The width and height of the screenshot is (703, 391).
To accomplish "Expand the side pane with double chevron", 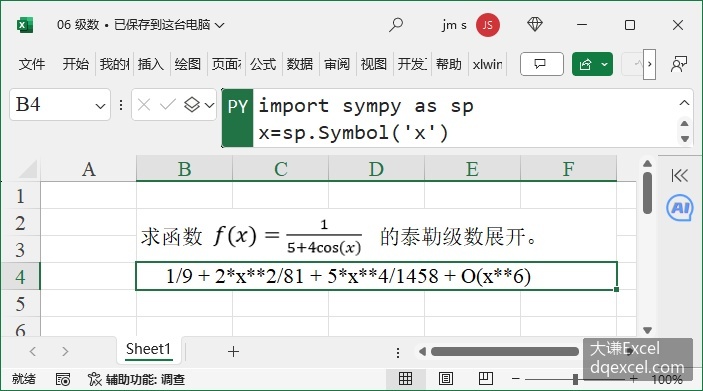I will click(679, 175).
